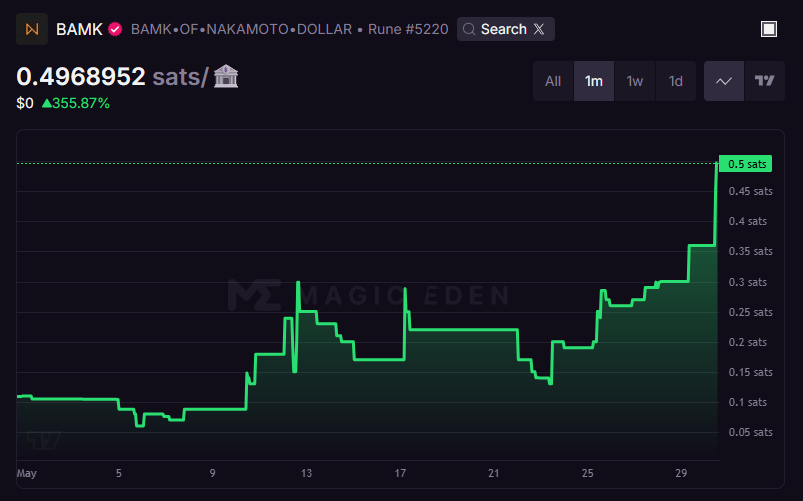Click the Rune #5220 label
This screenshot has height=501, width=803.
[x=408, y=29]
